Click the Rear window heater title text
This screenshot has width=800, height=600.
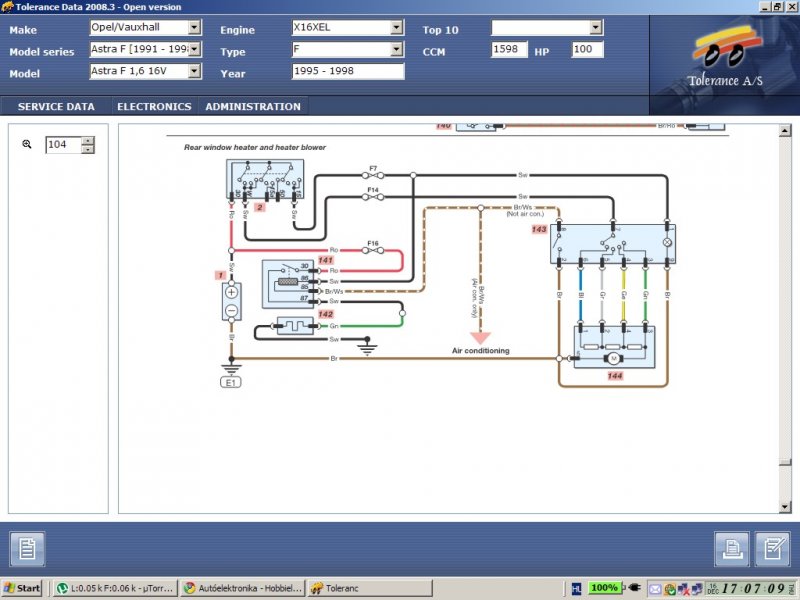pos(255,147)
